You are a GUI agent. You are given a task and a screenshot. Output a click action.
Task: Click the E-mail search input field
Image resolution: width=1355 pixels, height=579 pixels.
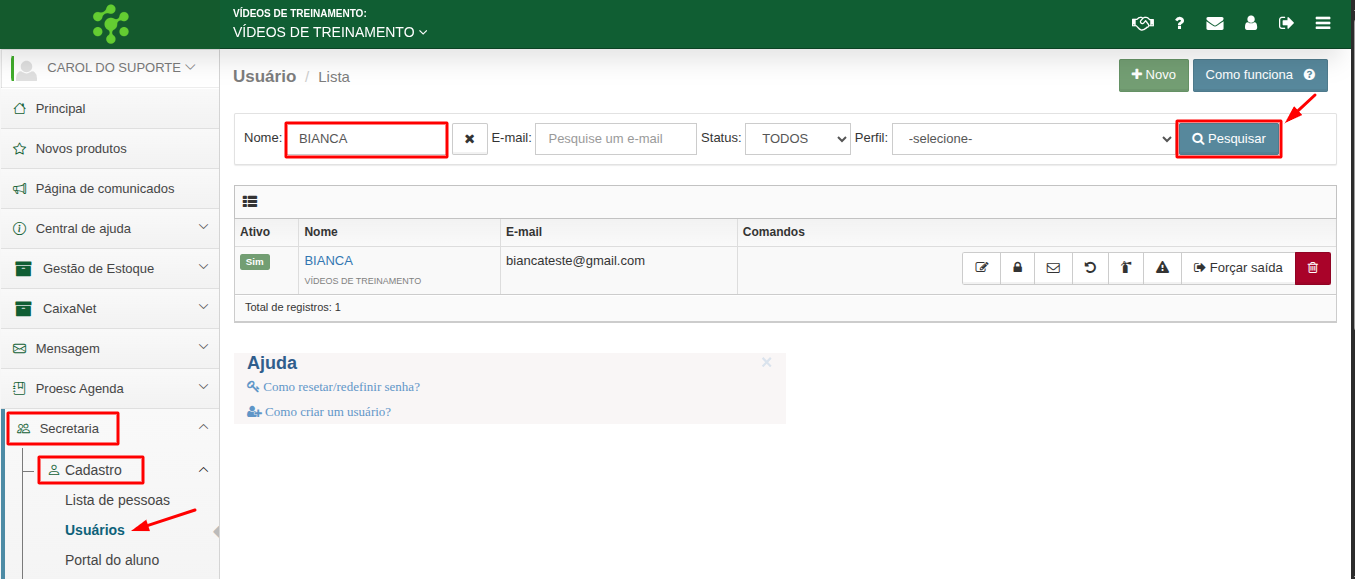pyautogui.click(x=615, y=139)
